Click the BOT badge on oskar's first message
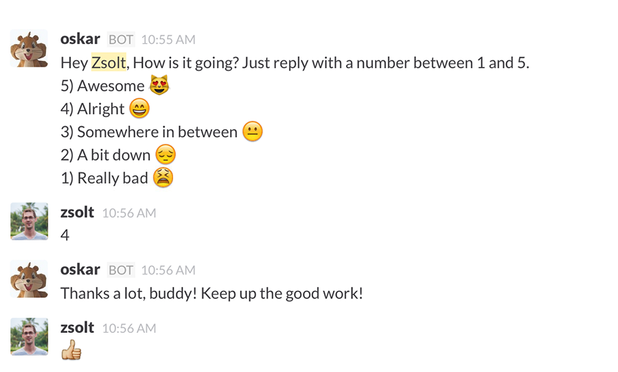The width and height of the screenshot is (618, 372). [x=121, y=39]
